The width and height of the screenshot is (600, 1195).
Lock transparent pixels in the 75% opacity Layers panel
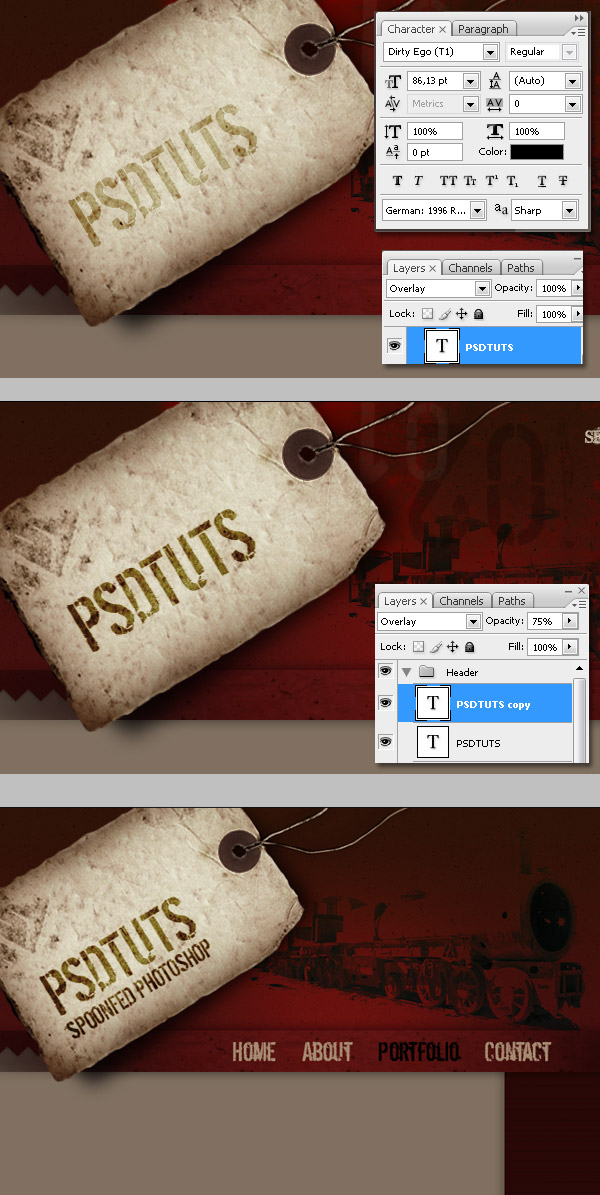pyautogui.click(x=419, y=646)
